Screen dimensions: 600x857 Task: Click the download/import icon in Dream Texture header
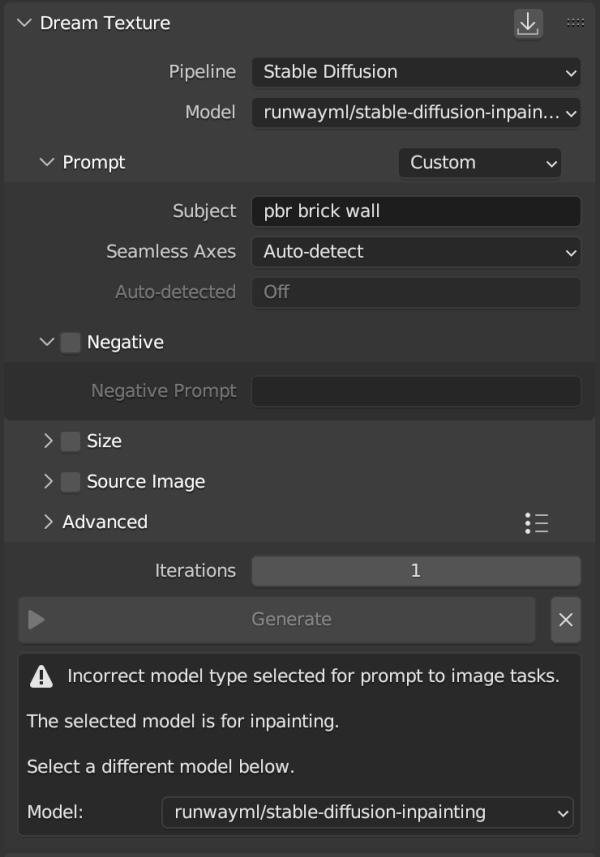point(528,24)
